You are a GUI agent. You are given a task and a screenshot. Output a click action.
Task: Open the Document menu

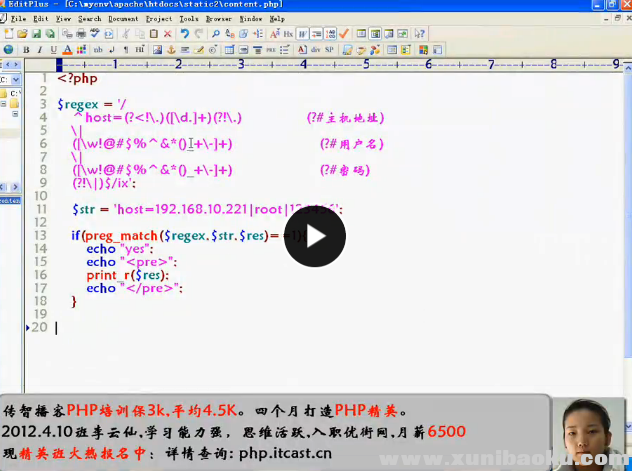(123, 18)
